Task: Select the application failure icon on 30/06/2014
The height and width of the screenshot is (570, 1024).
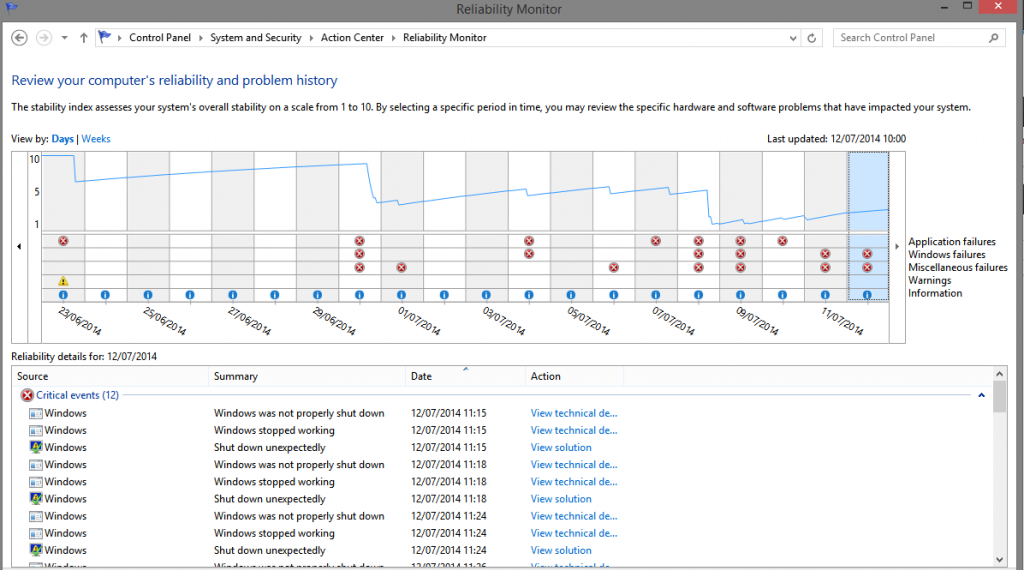Action: (x=359, y=241)
